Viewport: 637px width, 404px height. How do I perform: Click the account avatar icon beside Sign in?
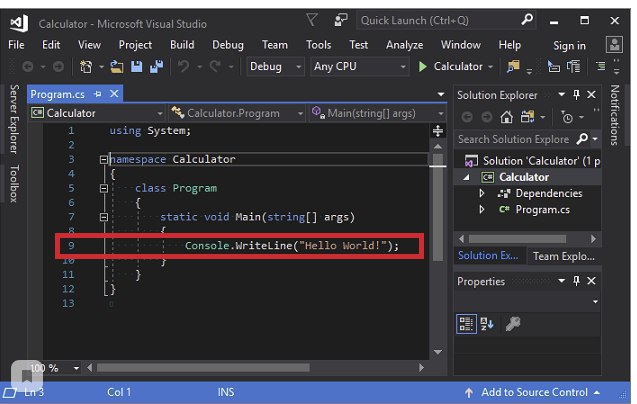pyautogui.click(x=614, y=44)
